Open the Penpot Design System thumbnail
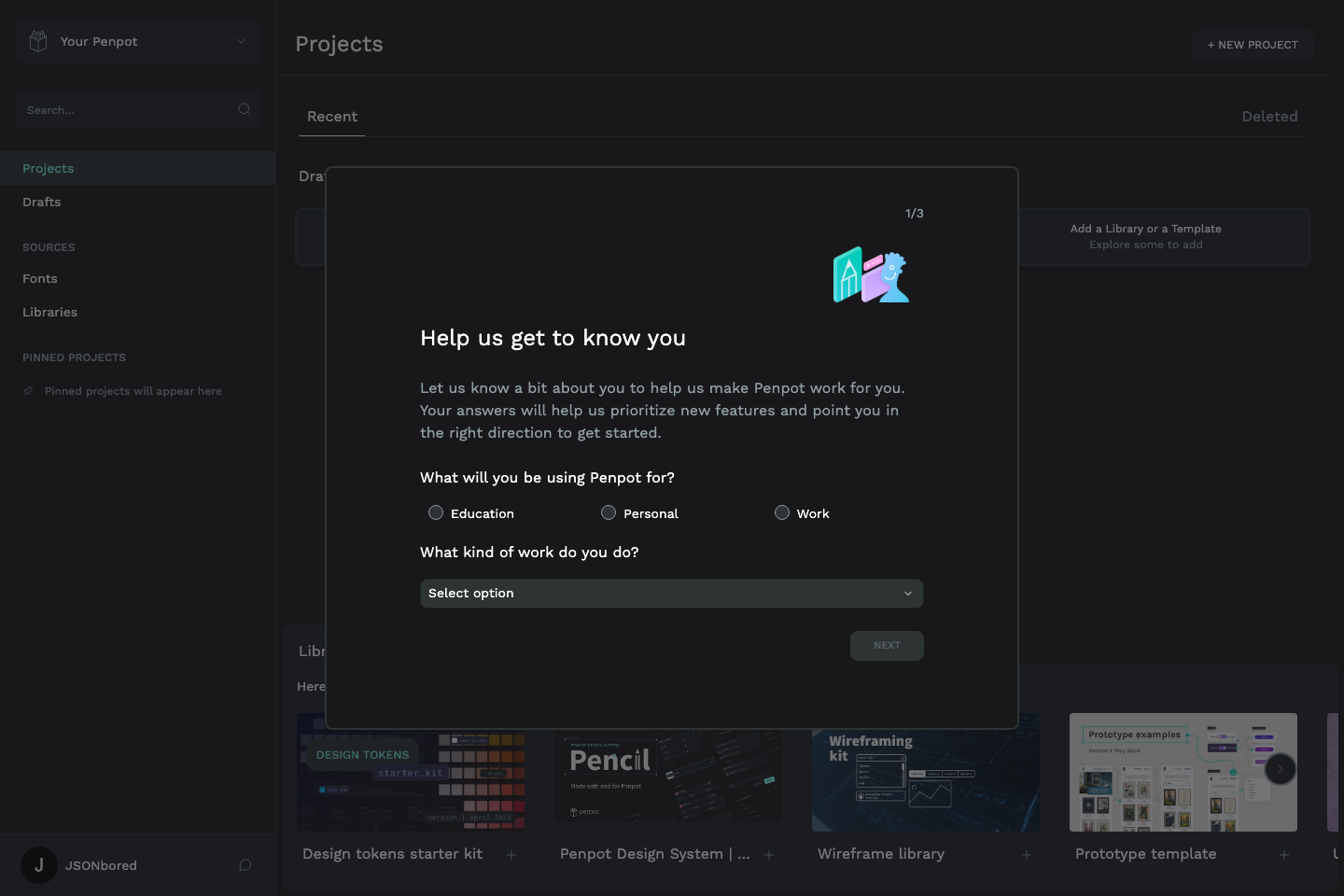Viewport: 1344px width, 896px height. 668,772
